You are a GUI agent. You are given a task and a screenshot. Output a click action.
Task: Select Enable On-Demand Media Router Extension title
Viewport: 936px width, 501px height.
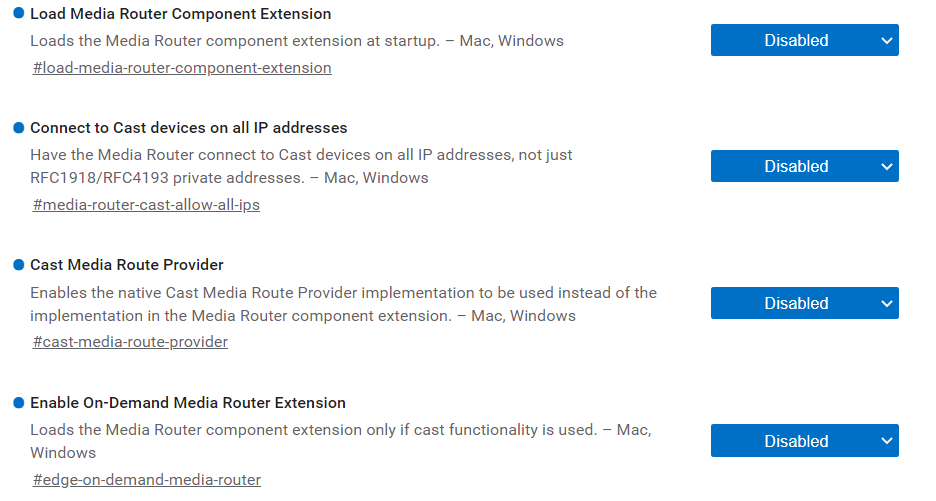[188, 403]
